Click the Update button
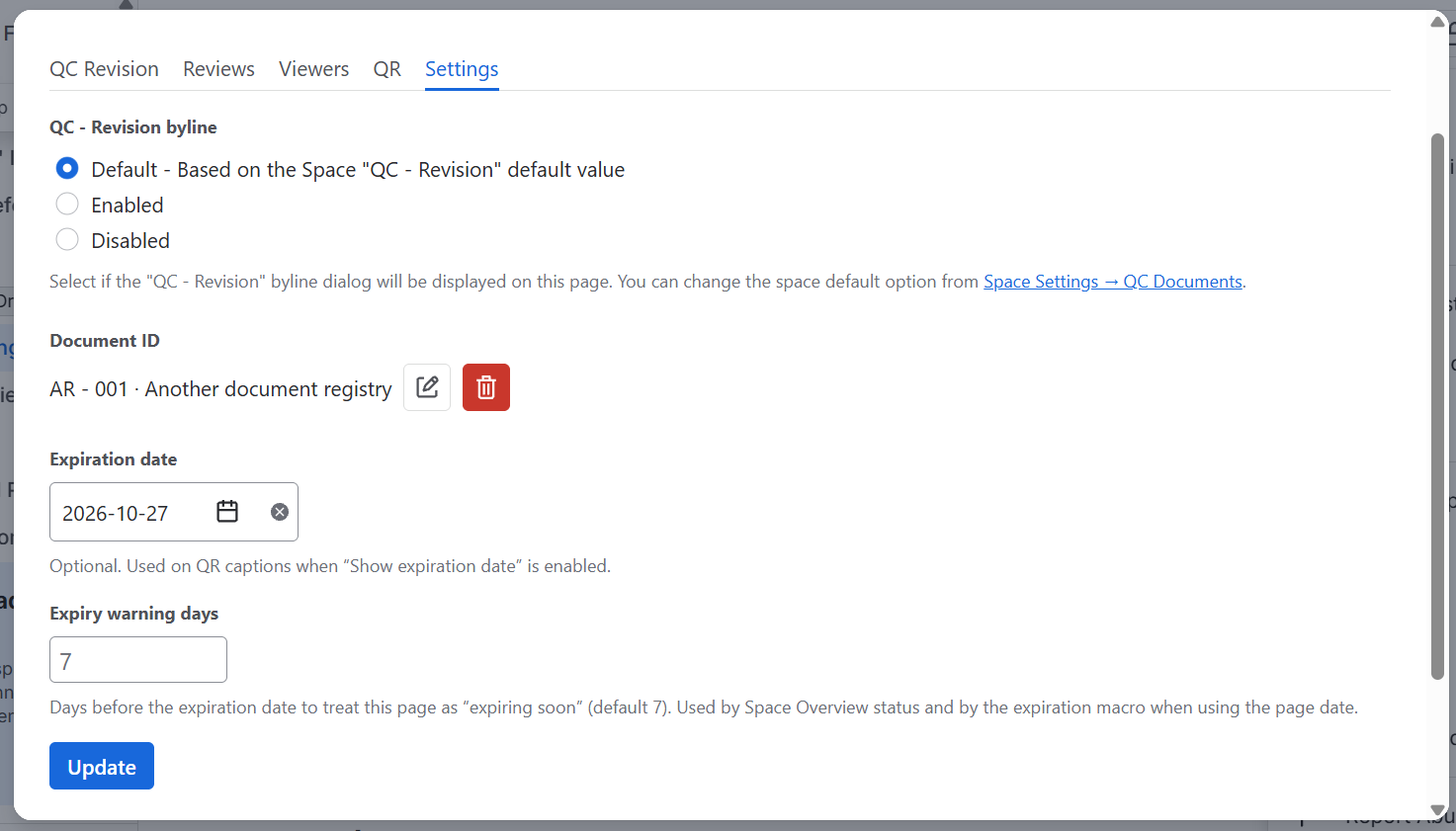 102,766
